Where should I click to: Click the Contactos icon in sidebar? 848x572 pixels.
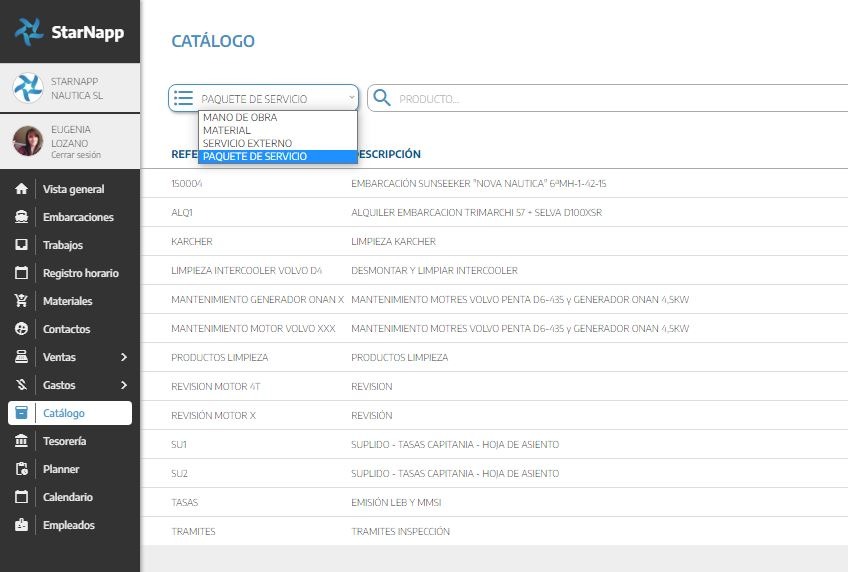click(21, 329)
